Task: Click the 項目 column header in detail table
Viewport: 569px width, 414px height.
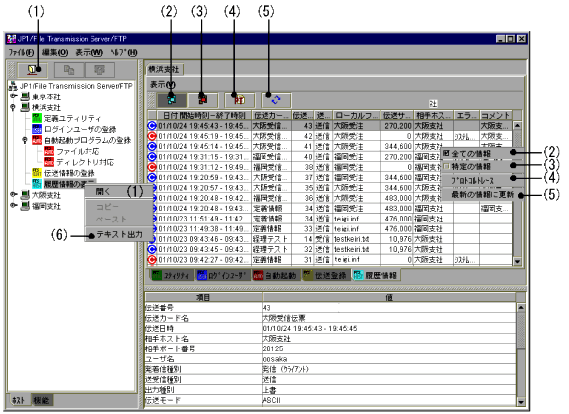Action: [x=203, y=297]
